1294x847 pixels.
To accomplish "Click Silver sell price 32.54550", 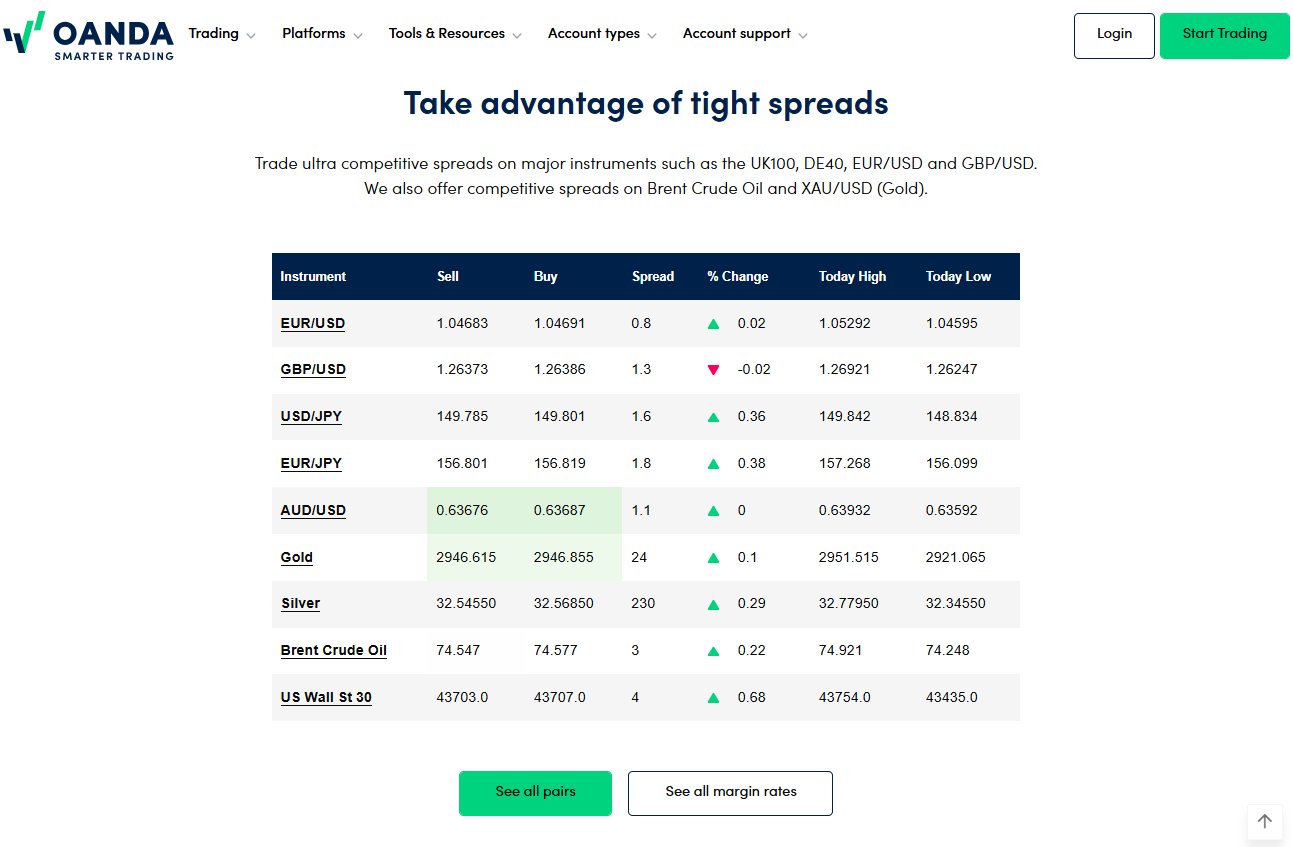I will coord(467,604).
